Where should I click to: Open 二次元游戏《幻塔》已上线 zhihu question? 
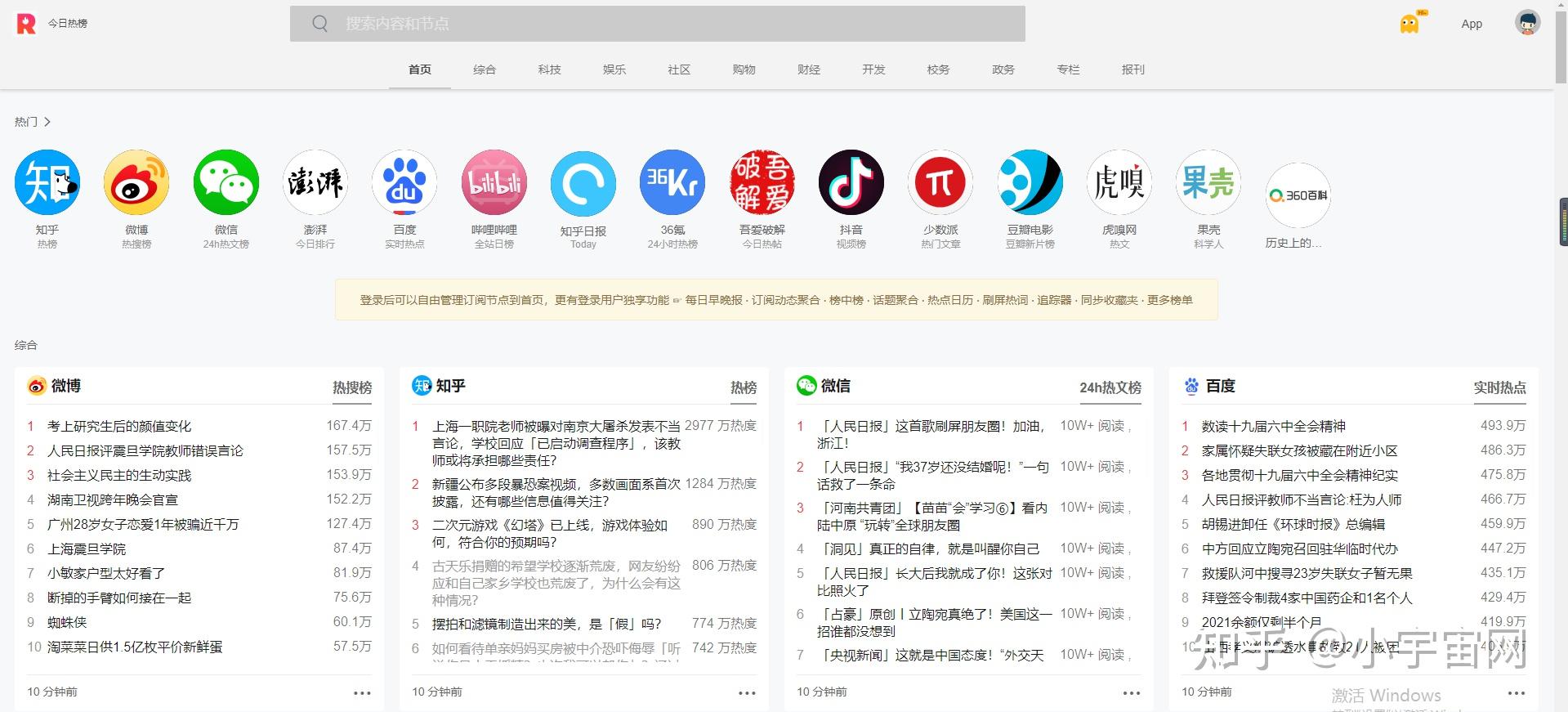[550, 533]
